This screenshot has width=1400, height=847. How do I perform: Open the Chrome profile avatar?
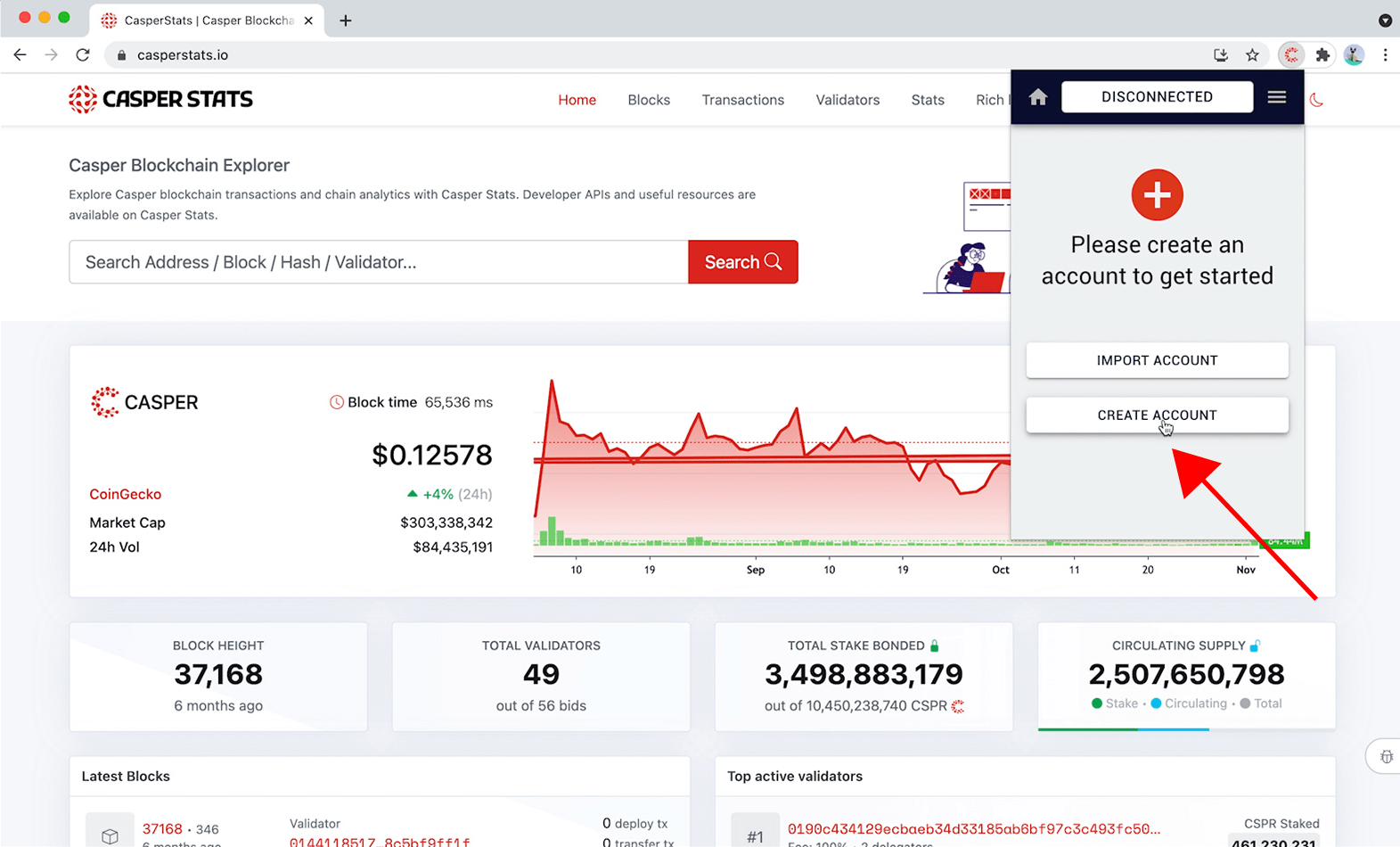coord(1354,55)
